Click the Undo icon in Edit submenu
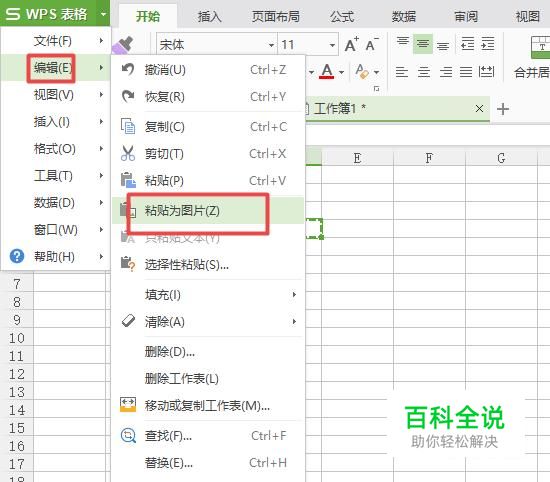Screen dimensions: 550x482 [128, 69]
